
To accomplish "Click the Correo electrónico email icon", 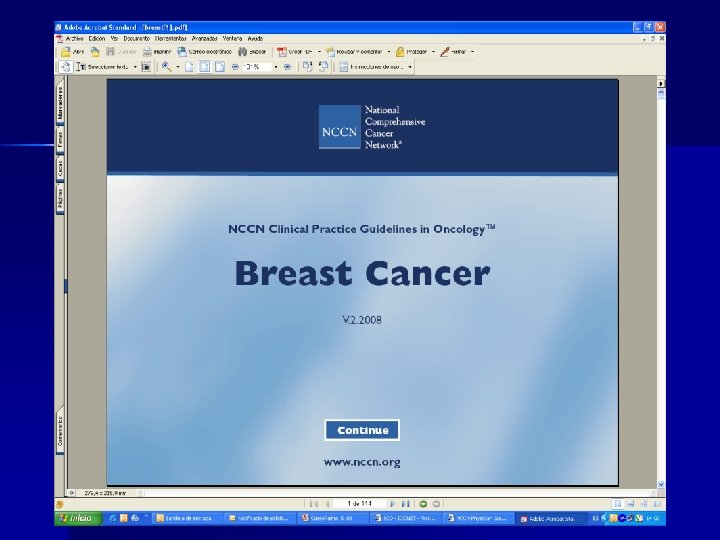I will [182, 52].
